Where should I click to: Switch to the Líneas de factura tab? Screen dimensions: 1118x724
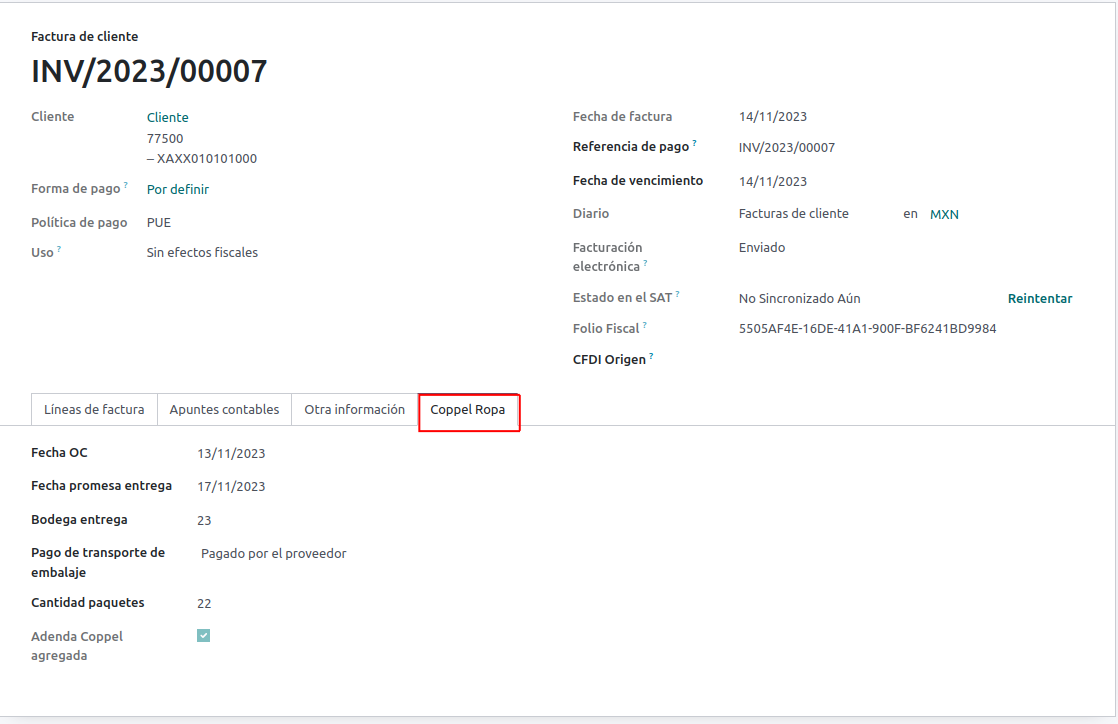point(94,409)
